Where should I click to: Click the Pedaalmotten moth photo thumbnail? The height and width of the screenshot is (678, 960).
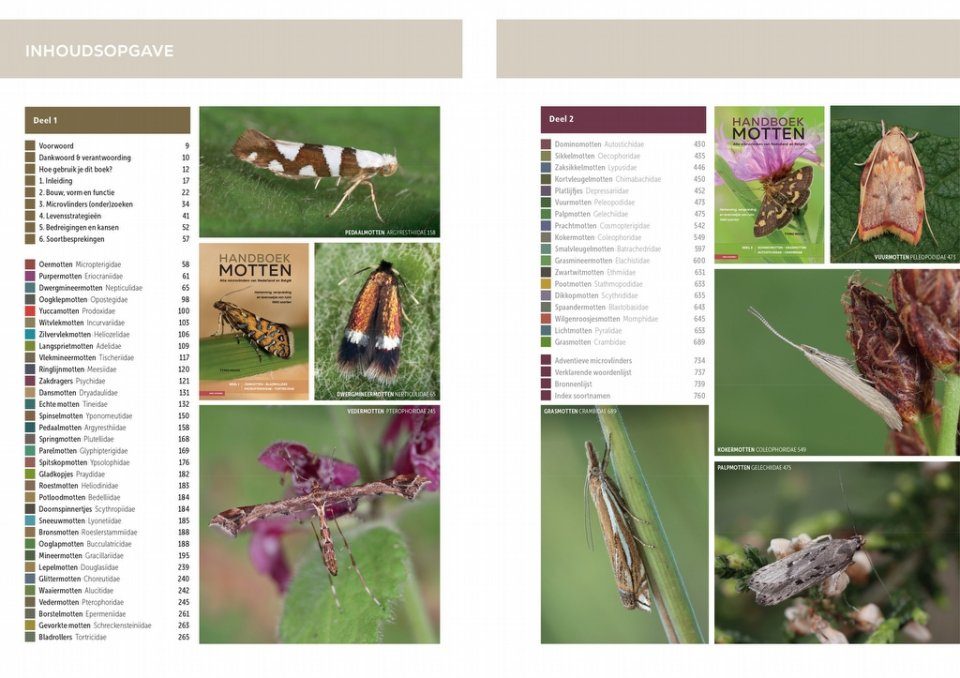(x=319, y=171)
